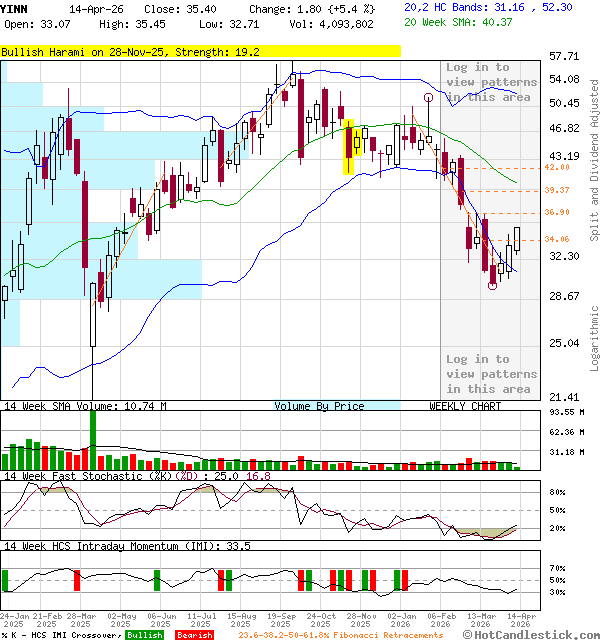The height and width of the screenshot is (640, 600).
Task: Click the Volume By Price label
Action: pyautogui.click(x=320, y=406)
